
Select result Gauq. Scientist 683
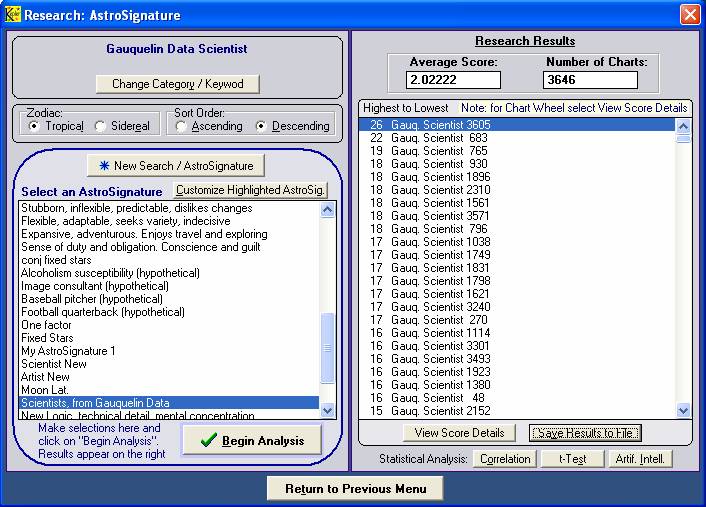point(428,138)
